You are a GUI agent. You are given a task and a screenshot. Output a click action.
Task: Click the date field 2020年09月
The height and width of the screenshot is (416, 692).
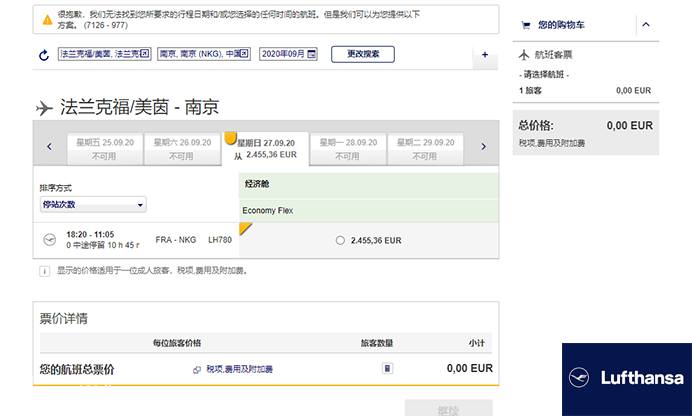tap(288, 54)
